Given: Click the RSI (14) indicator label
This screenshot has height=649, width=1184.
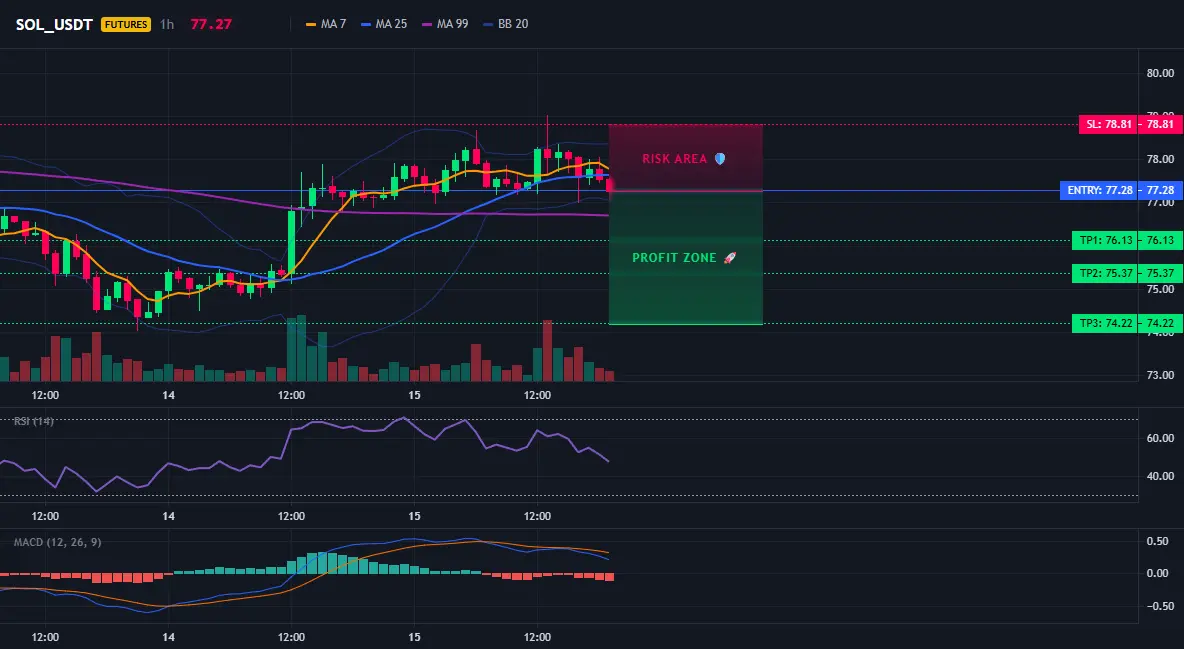Looking at the screenshot, I should 33,421.
